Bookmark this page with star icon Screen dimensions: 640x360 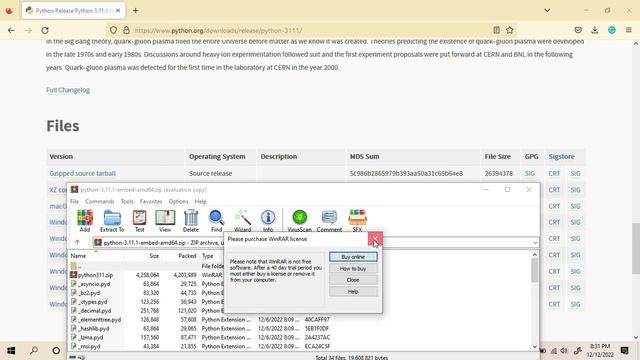(510, 30)
